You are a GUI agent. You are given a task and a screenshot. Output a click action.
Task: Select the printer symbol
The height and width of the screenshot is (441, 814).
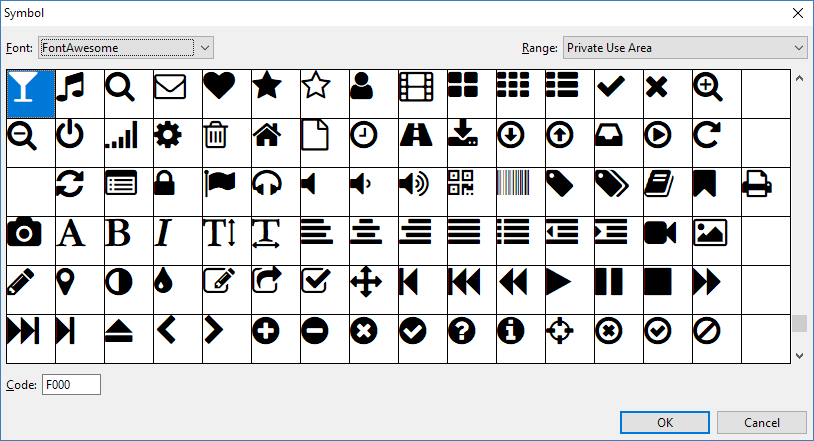[x=766, y=192]
